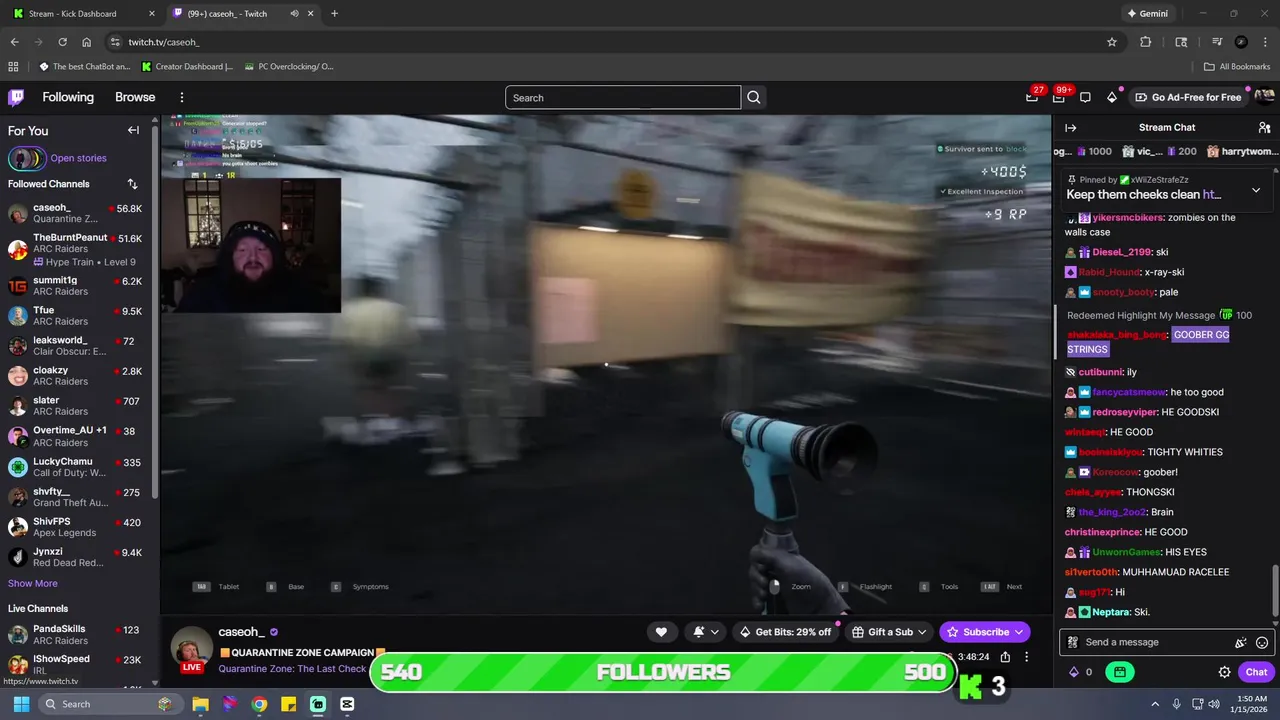Screen dimensions: 1280x720
Task: Open Tfue channel in sidebar
Action: tap(76, 316)
